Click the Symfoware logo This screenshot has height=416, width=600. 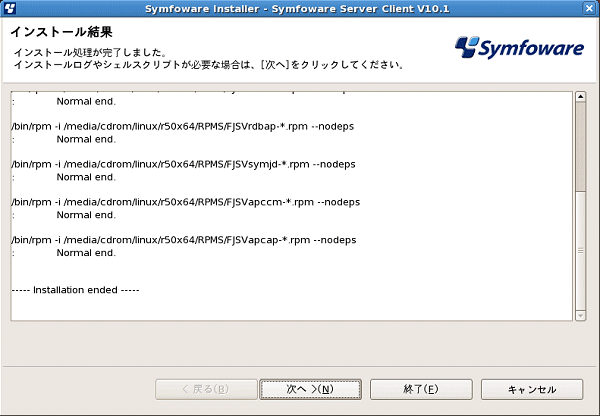click(x=519, y=48)
